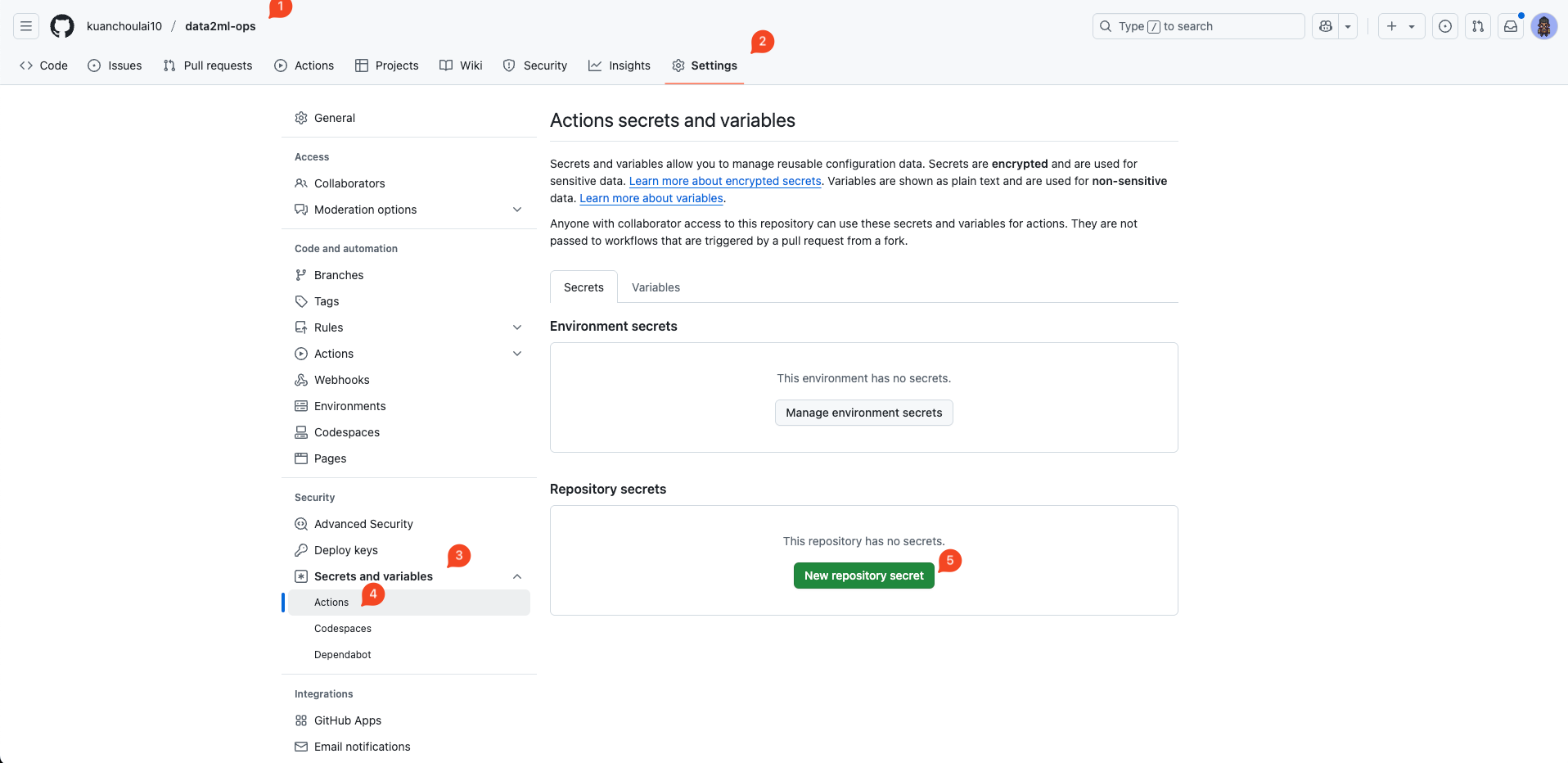Open the notifications inbox icon
Viewport: 1568px width, 763px height.
[x=1511, y=26]
